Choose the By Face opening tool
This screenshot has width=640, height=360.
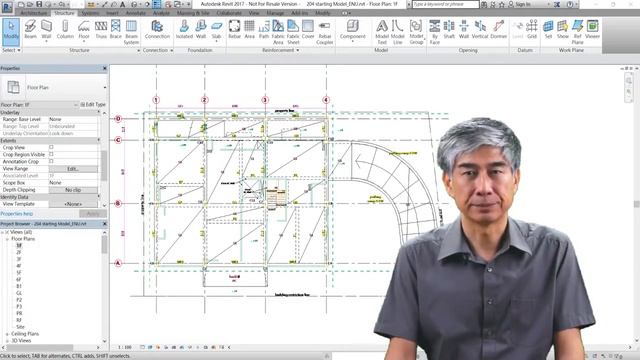coord(435,32)
